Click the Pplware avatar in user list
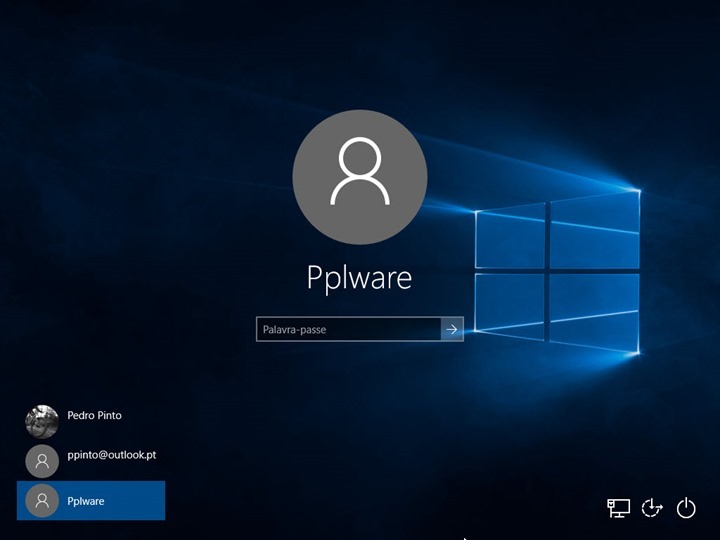 point(42,501)
